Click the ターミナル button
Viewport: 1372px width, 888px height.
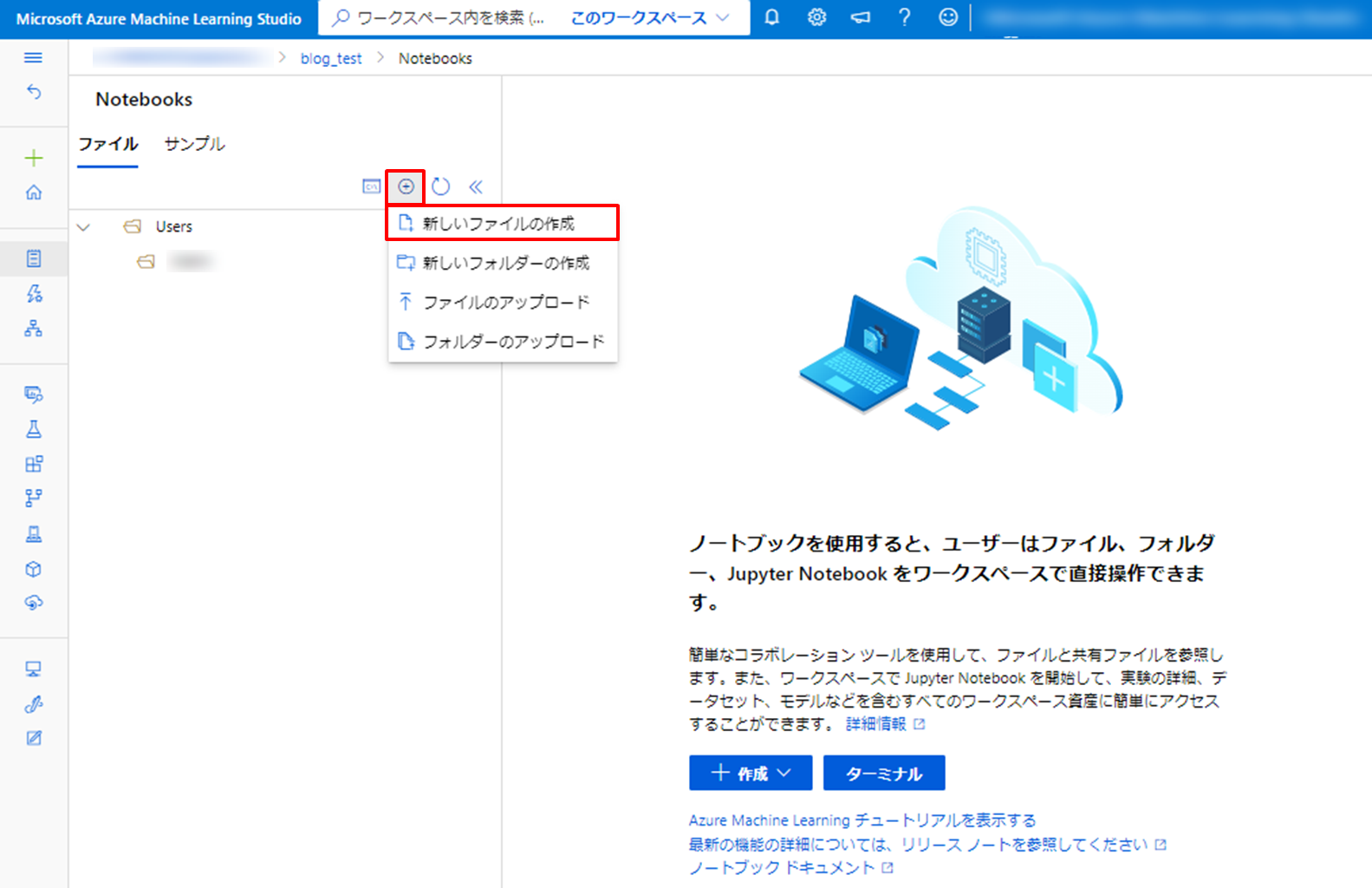tap(883, 773)
